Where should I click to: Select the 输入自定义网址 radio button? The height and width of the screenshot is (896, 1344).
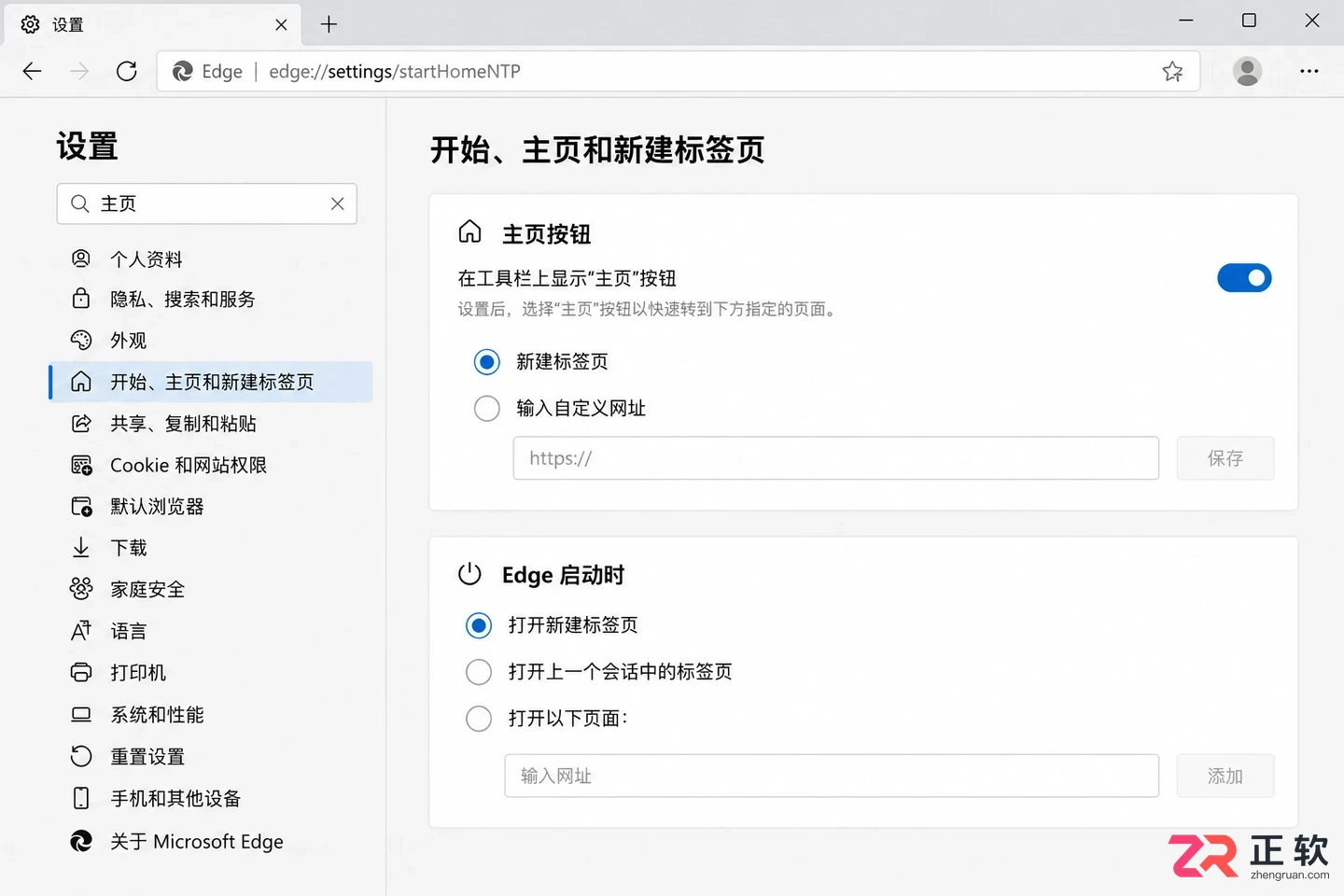coord(487,408)
